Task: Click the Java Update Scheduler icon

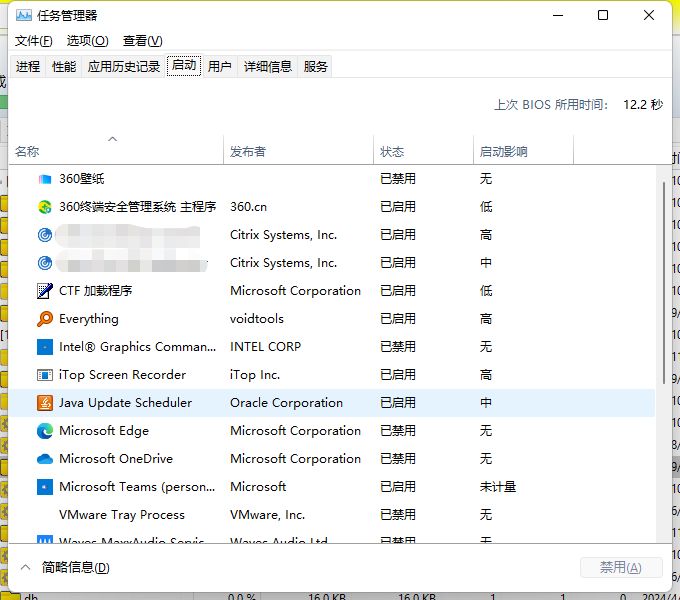Action: (x=45, y=403)
